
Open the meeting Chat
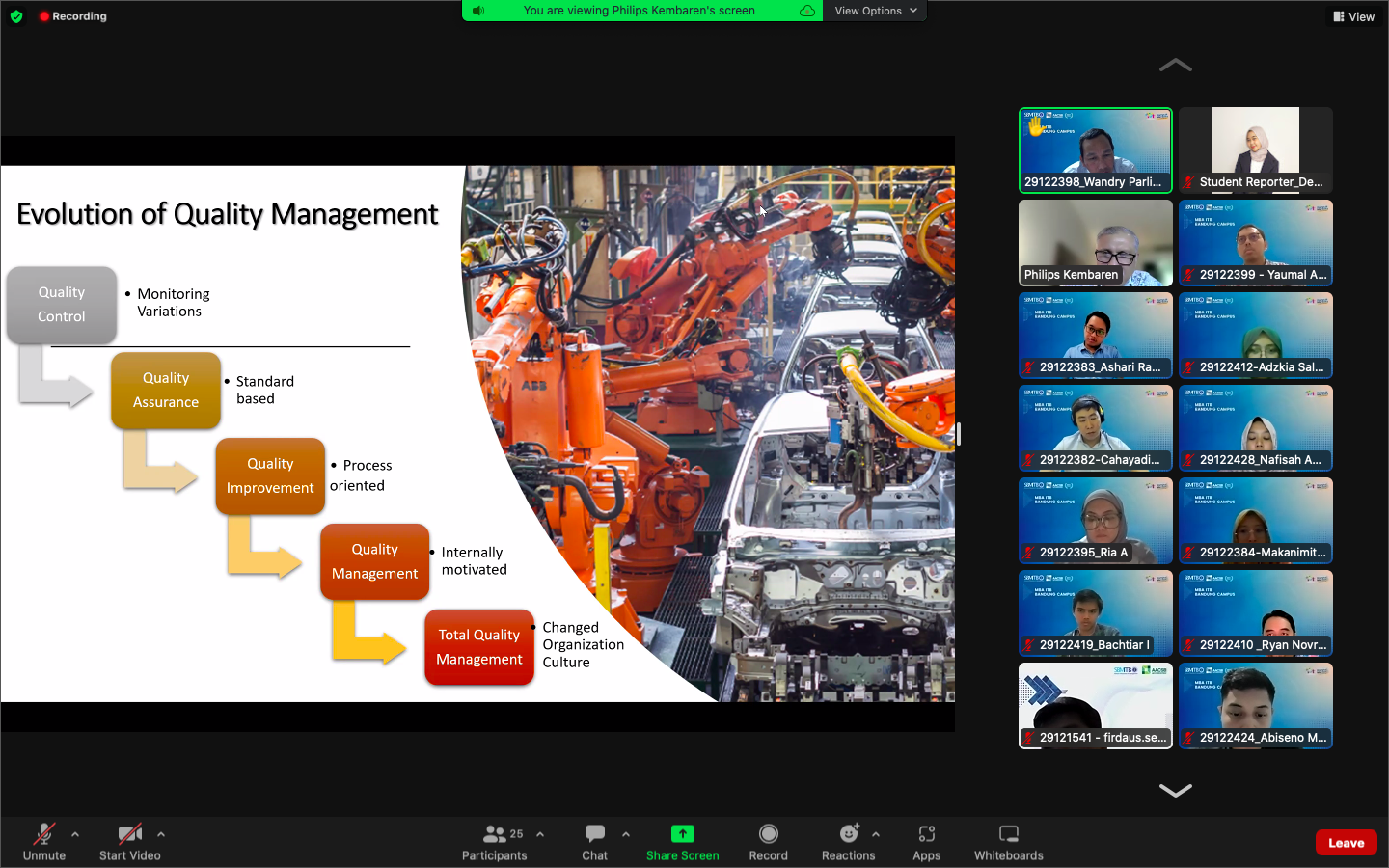click(x=594, y=842)
